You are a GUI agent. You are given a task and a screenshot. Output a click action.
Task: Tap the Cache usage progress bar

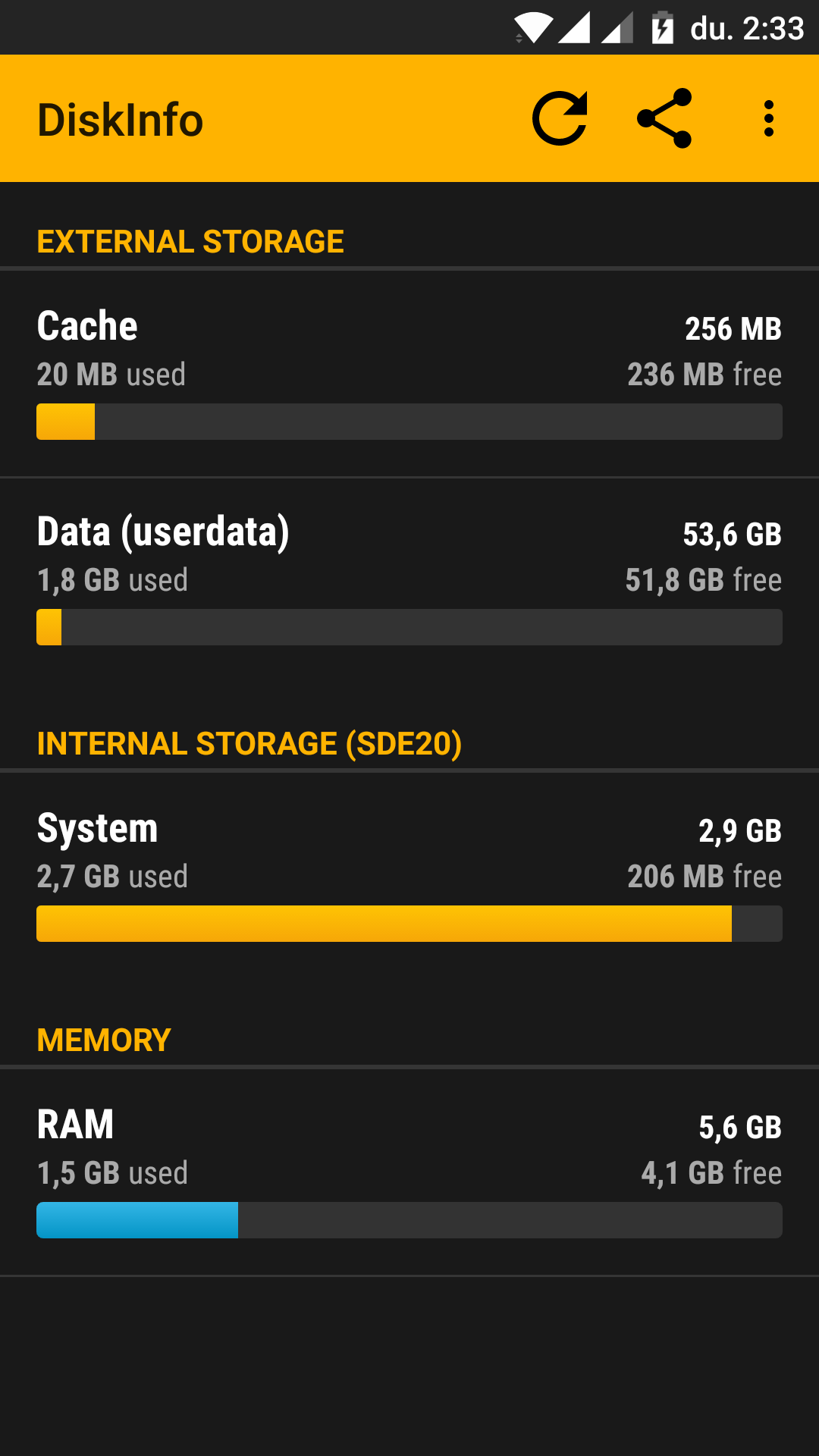[x=409, y=422]
